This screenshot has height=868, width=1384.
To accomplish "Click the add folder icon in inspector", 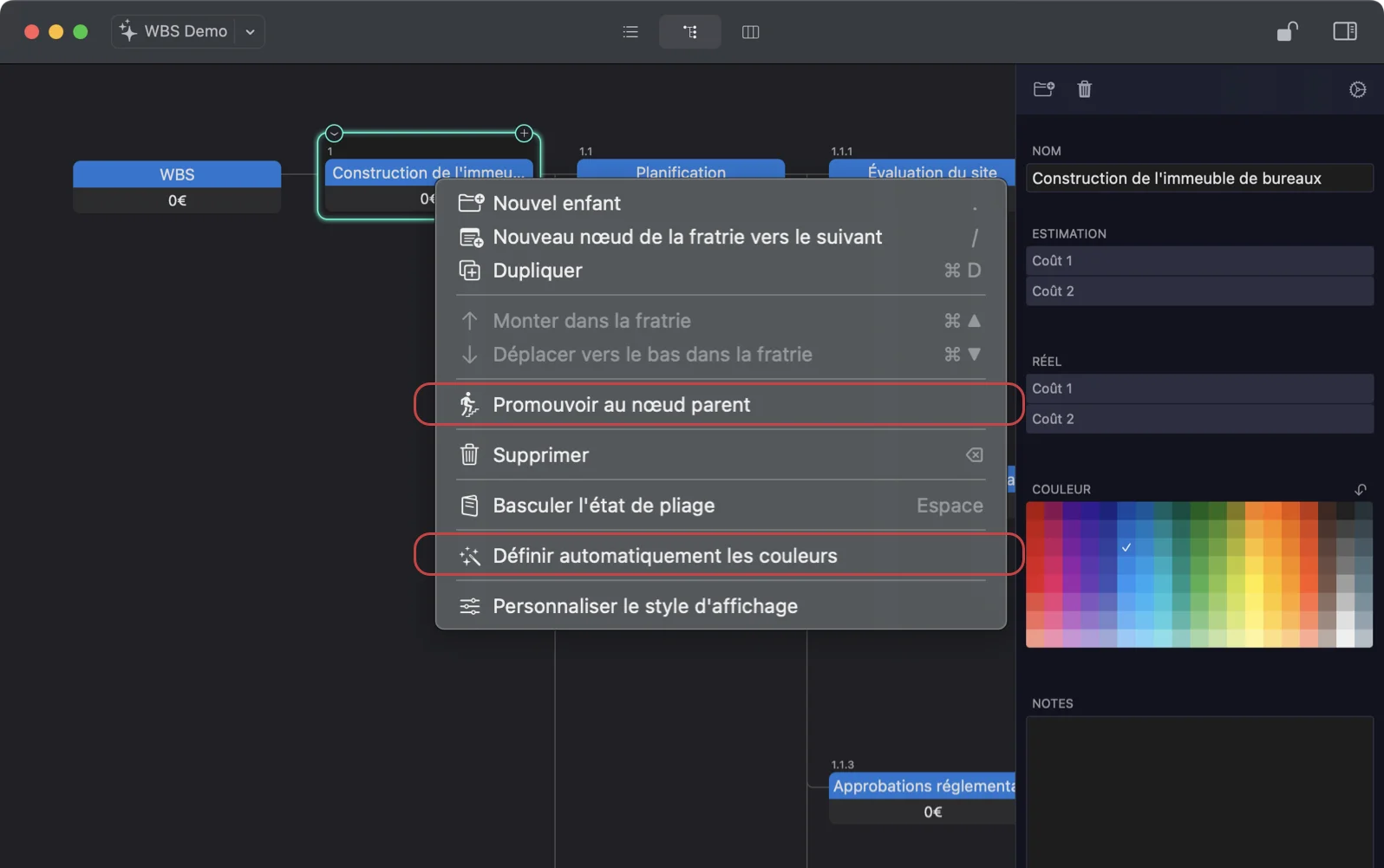I will 1043,89.
